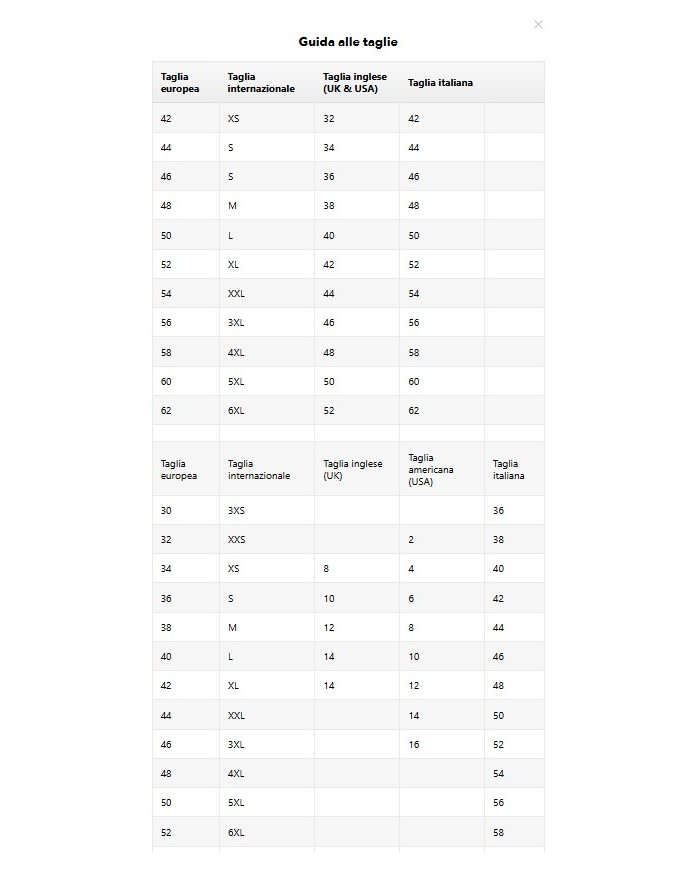Click the USA size 16 cell

(x=413, y=745)
